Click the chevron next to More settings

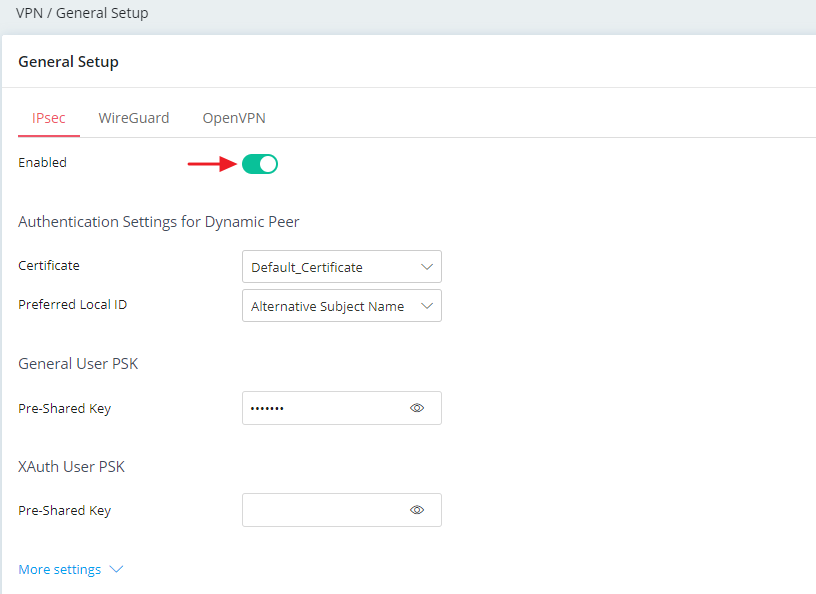click(116, 570)
